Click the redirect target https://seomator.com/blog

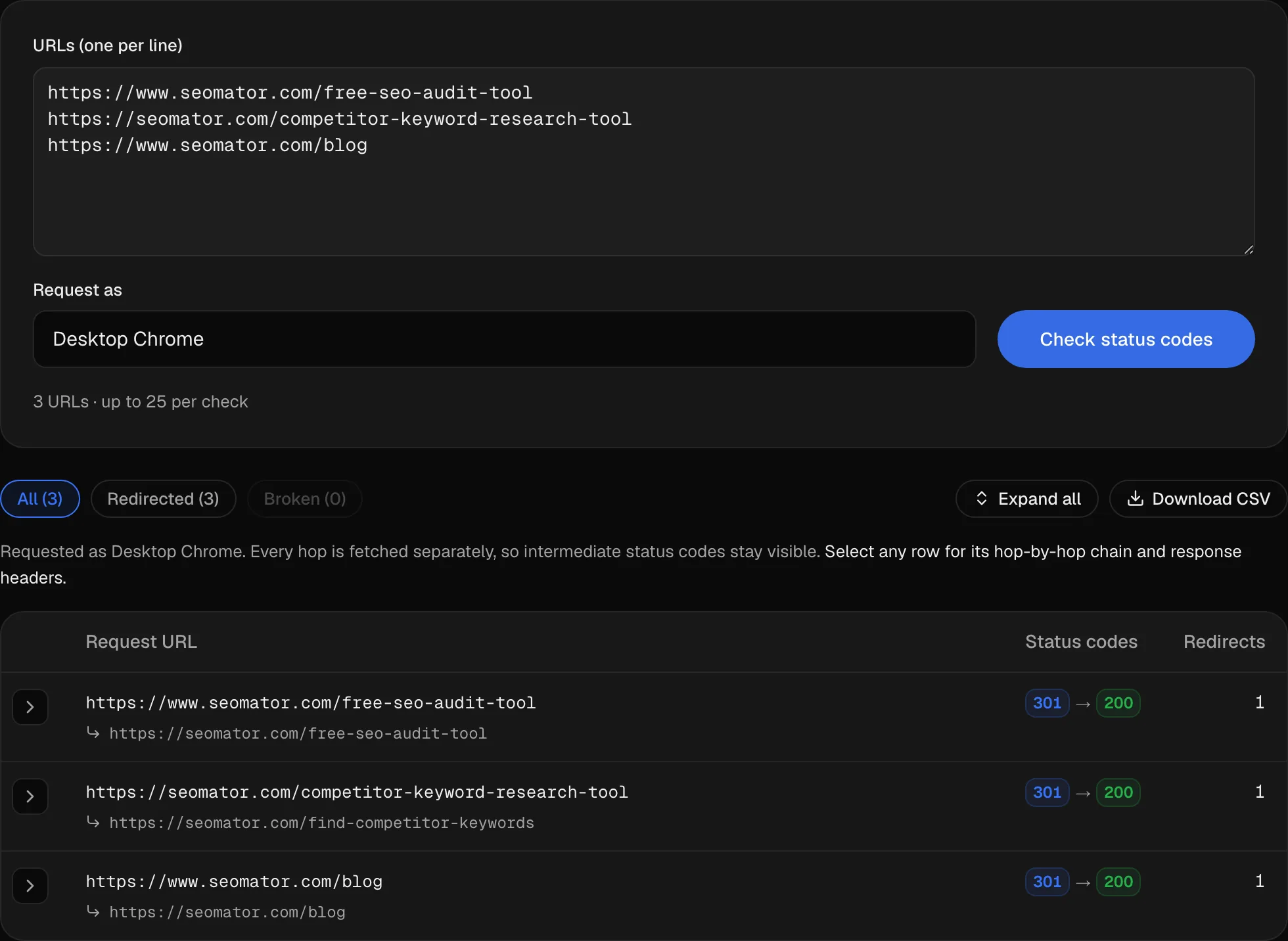tap(227, 912)
